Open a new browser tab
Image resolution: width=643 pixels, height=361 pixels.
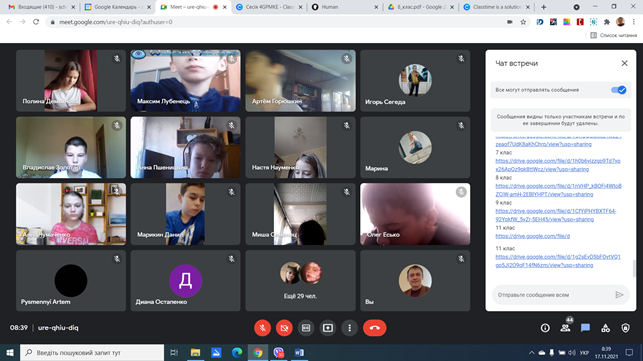tap(543, 7)
